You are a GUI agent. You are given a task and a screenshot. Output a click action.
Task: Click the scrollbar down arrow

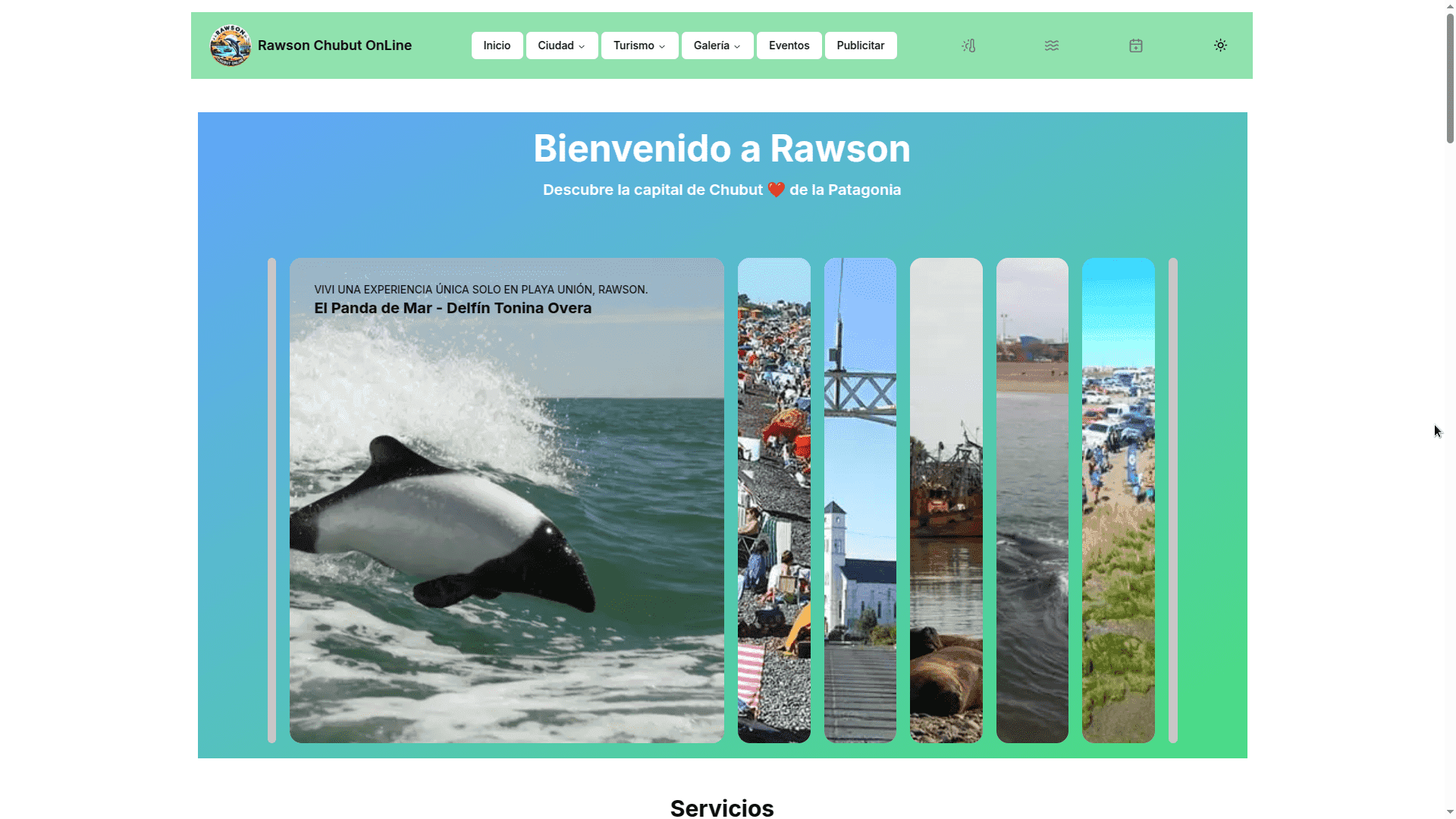[x=1450, y=812]
